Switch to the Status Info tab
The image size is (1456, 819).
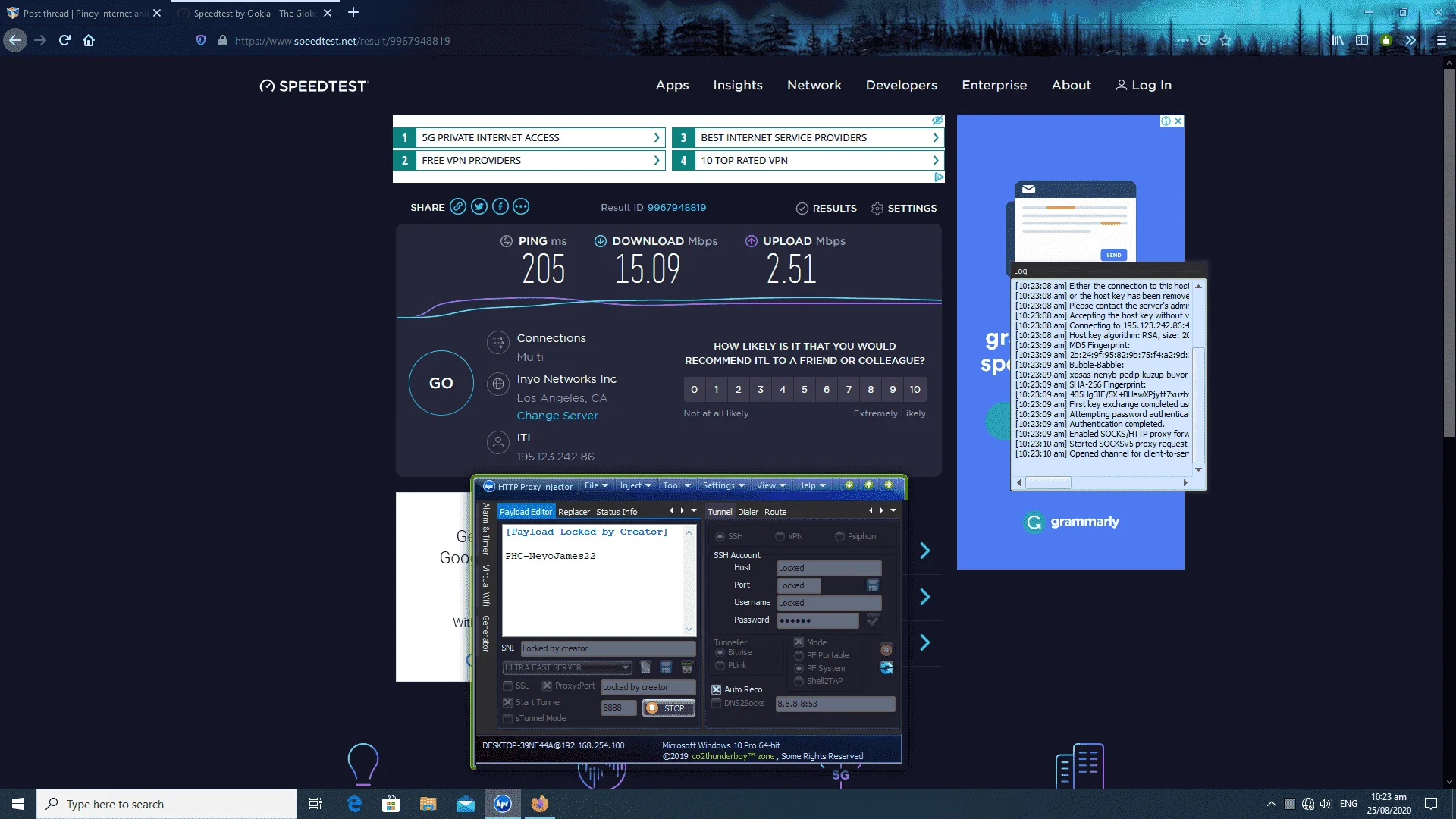point(617,512)
